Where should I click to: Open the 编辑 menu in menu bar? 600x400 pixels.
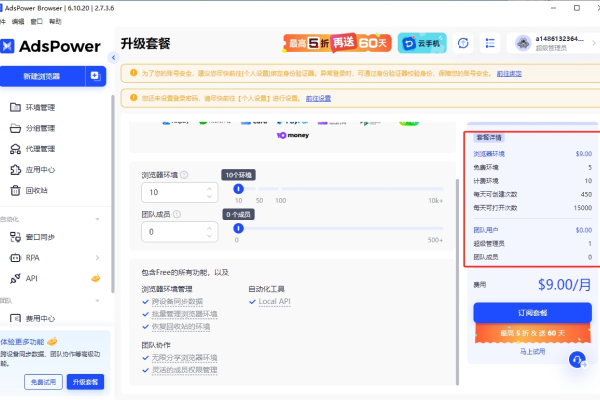18,21
